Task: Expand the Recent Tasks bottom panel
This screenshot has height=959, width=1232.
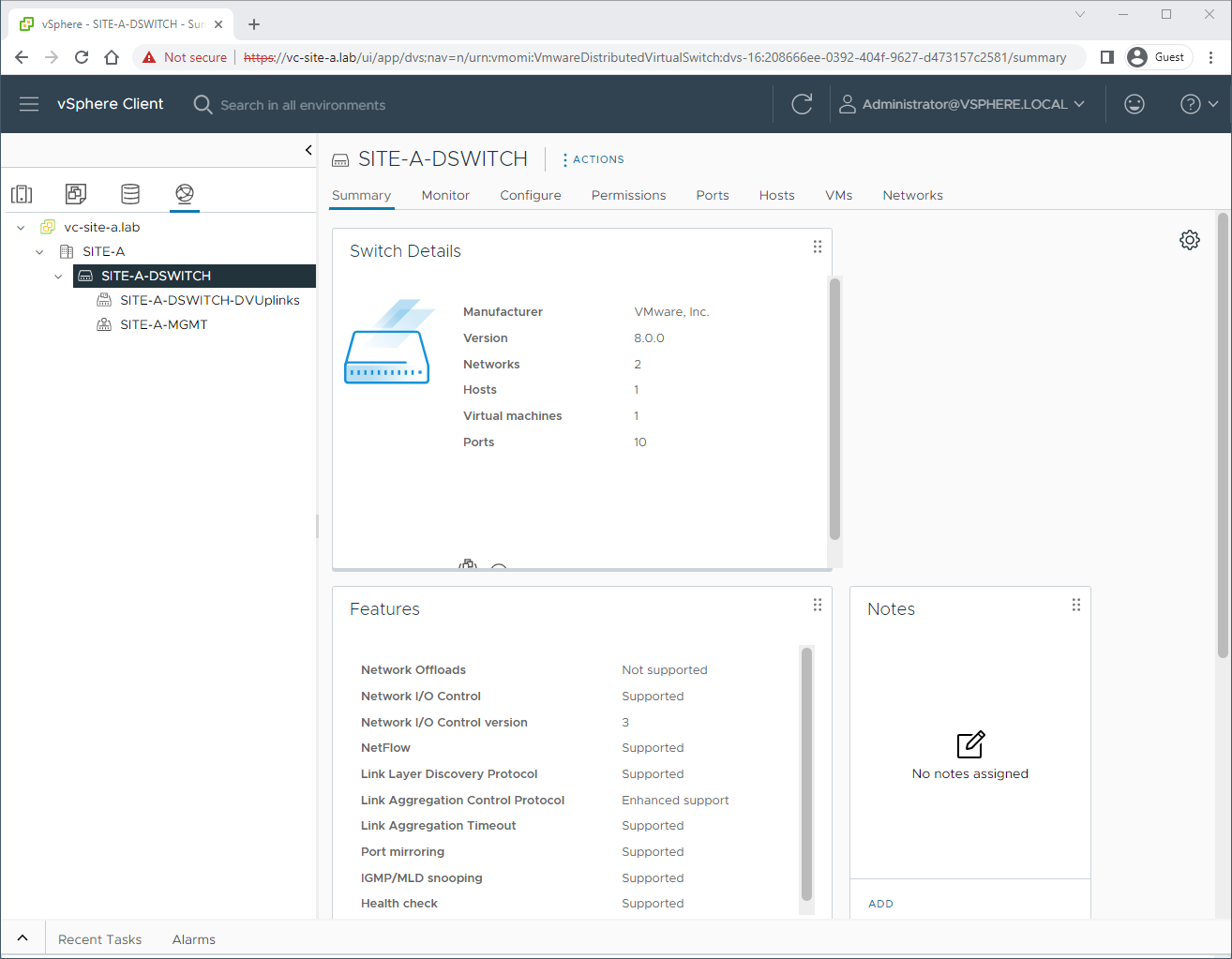Action: [23, 938]
